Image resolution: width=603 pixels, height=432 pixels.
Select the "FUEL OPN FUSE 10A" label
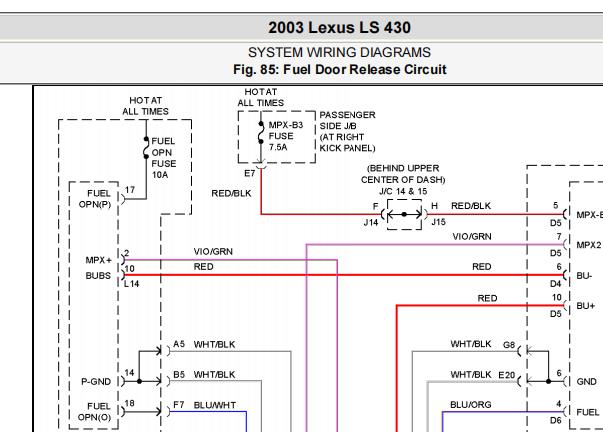163,158
